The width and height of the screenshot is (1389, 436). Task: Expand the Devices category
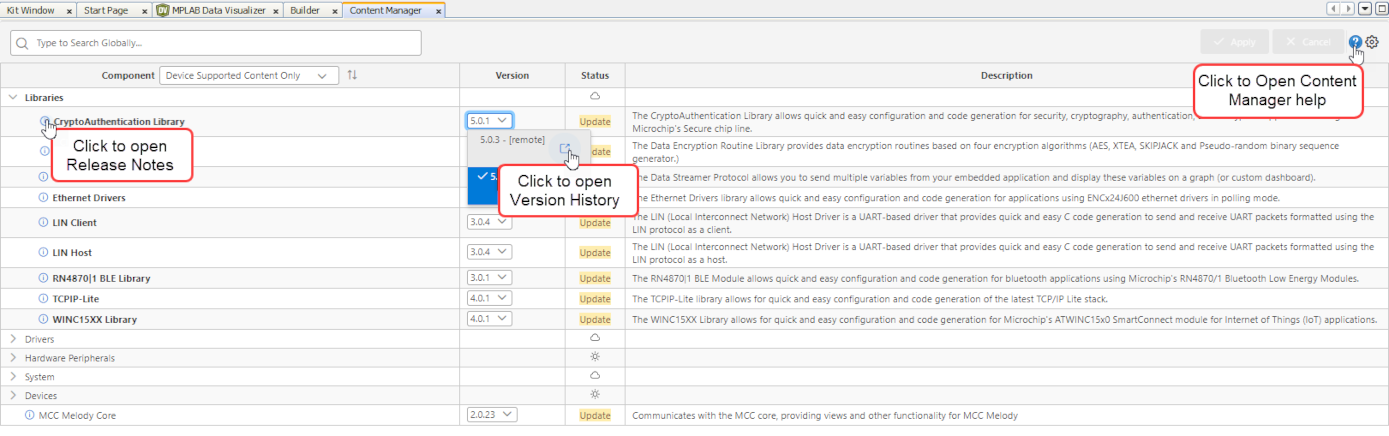(13, 396)
